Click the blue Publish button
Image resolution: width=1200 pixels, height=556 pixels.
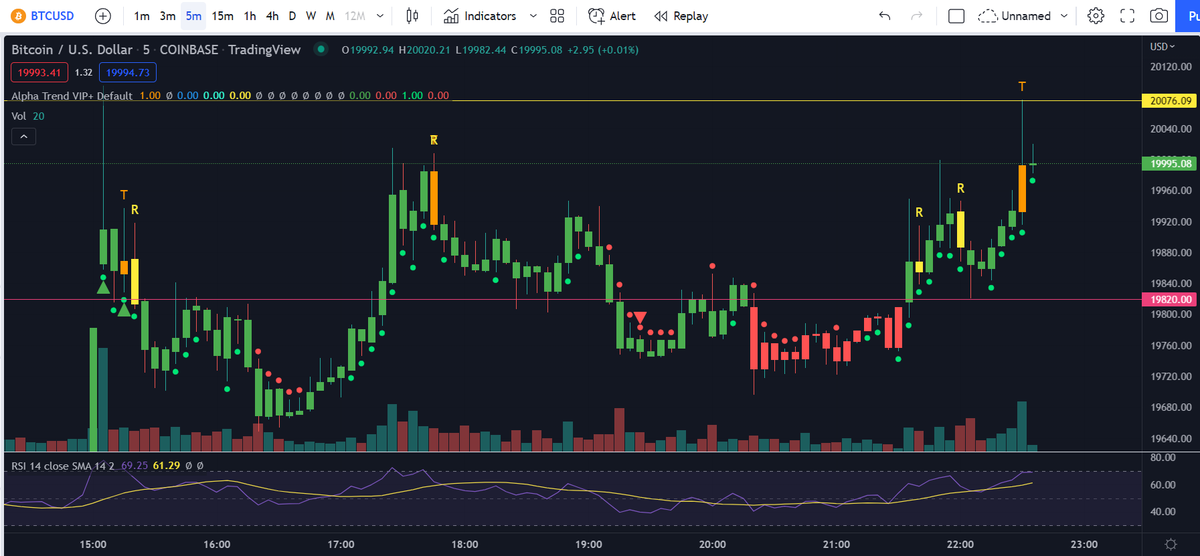1190,16
